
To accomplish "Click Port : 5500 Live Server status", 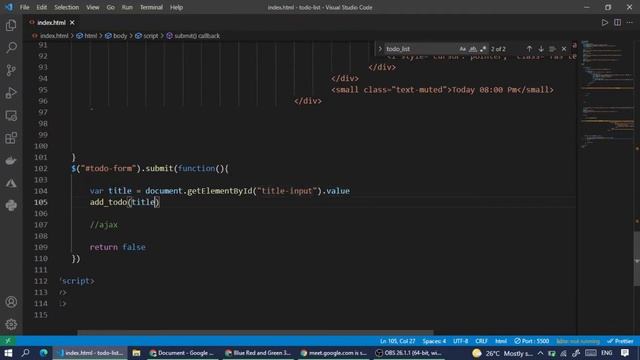I will [x=531, y=341].
